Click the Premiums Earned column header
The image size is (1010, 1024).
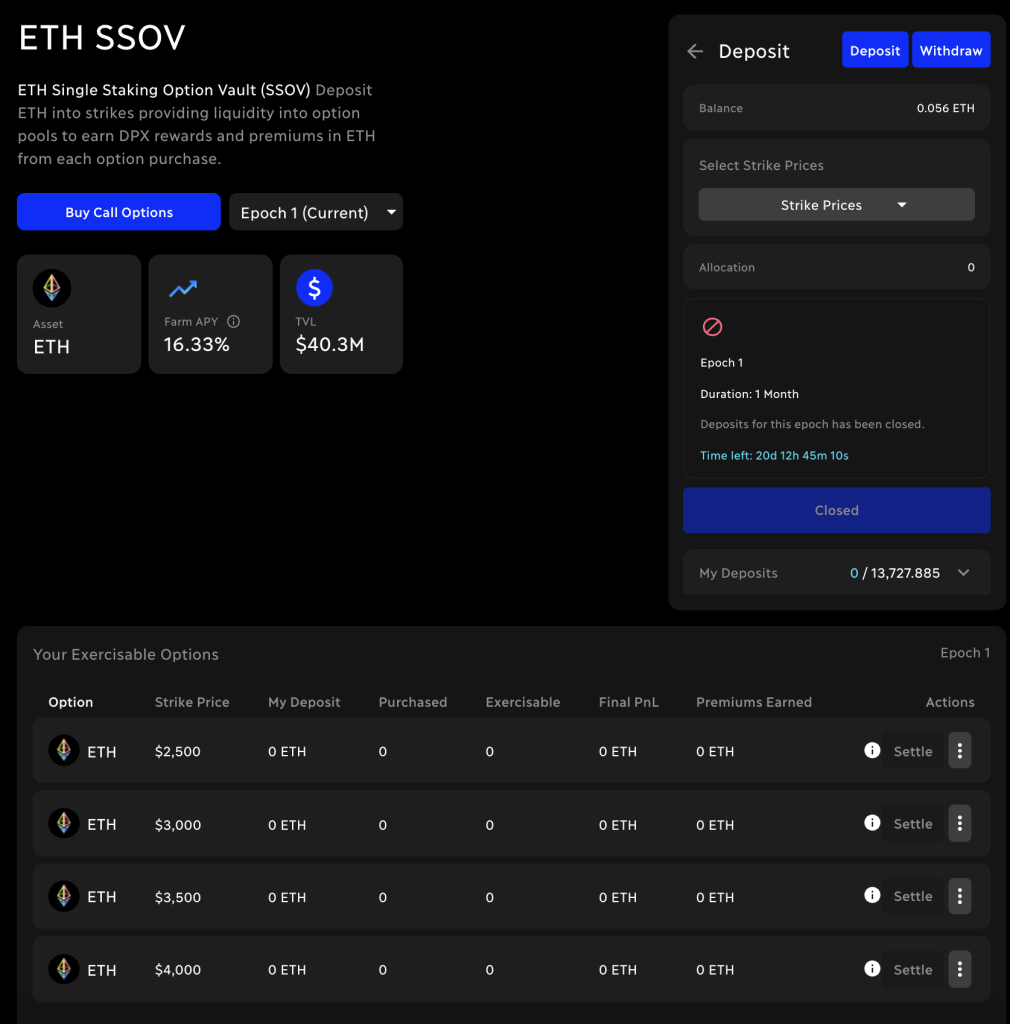pyautogui.click(x=754, y=702)
